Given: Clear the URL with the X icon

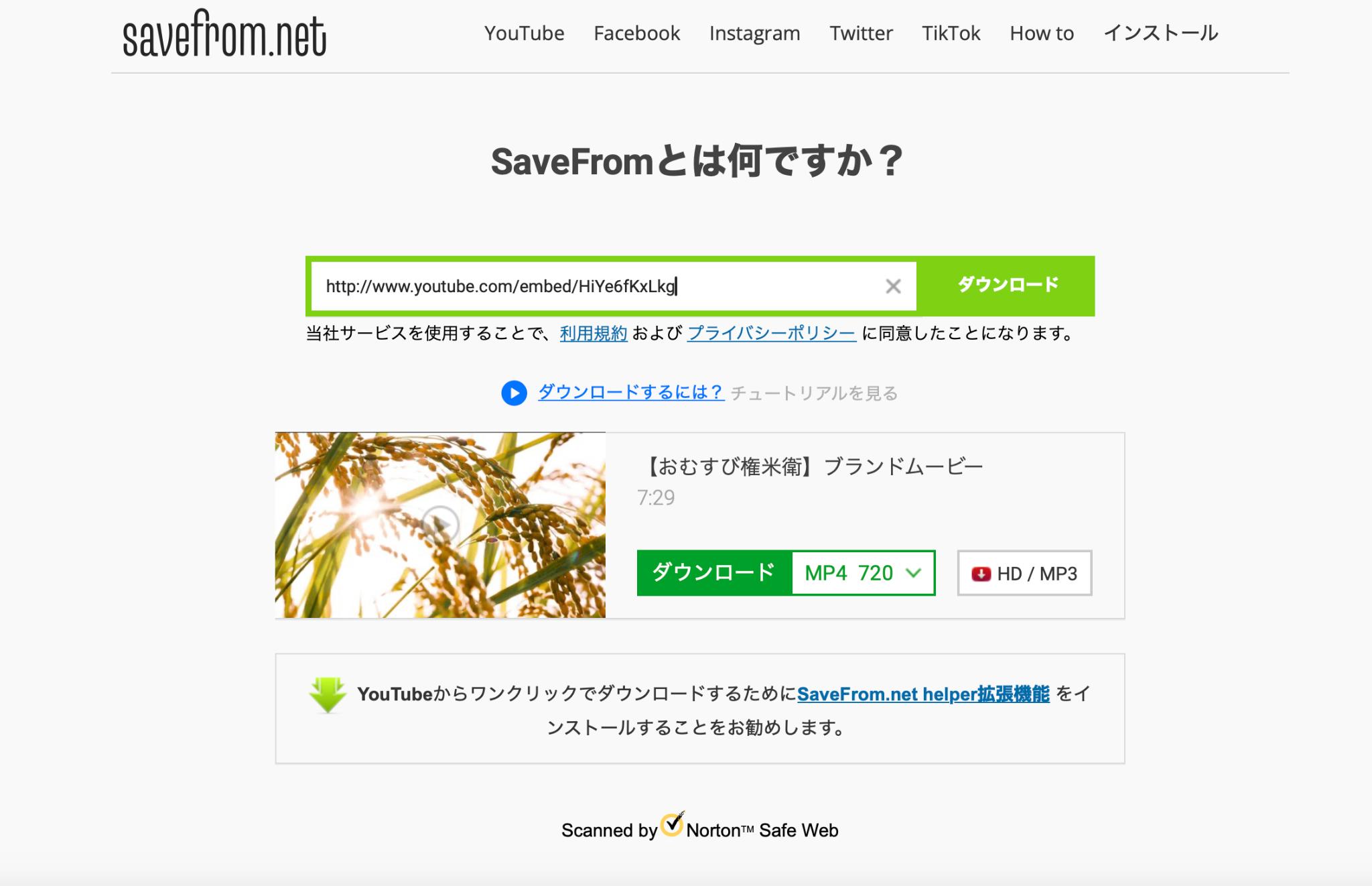Looking at the screenshot, I should point(893,287).
